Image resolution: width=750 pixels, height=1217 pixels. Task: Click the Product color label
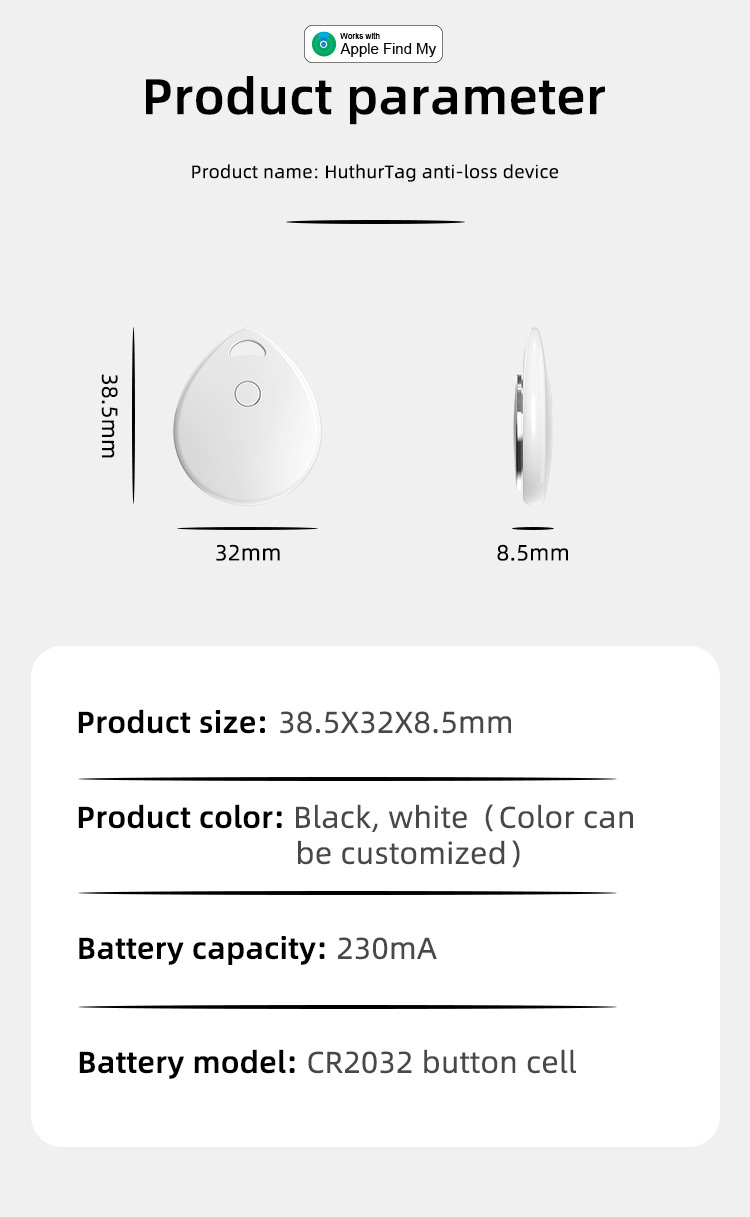[x=181, y=818]
